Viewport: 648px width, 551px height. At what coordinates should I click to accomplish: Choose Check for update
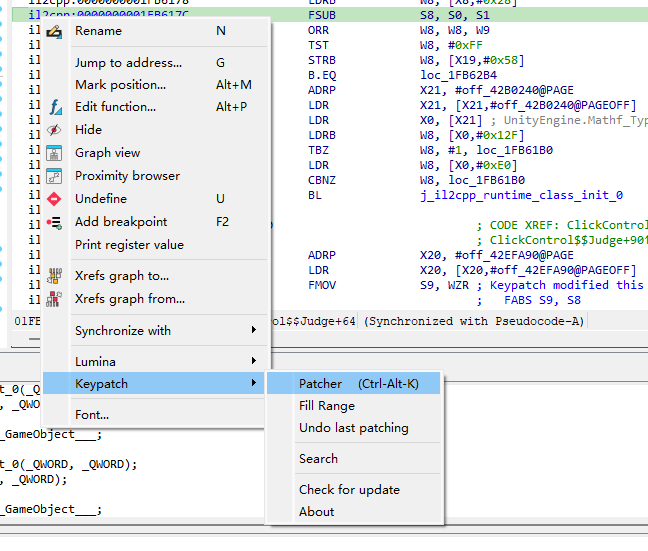coord(354,490)
